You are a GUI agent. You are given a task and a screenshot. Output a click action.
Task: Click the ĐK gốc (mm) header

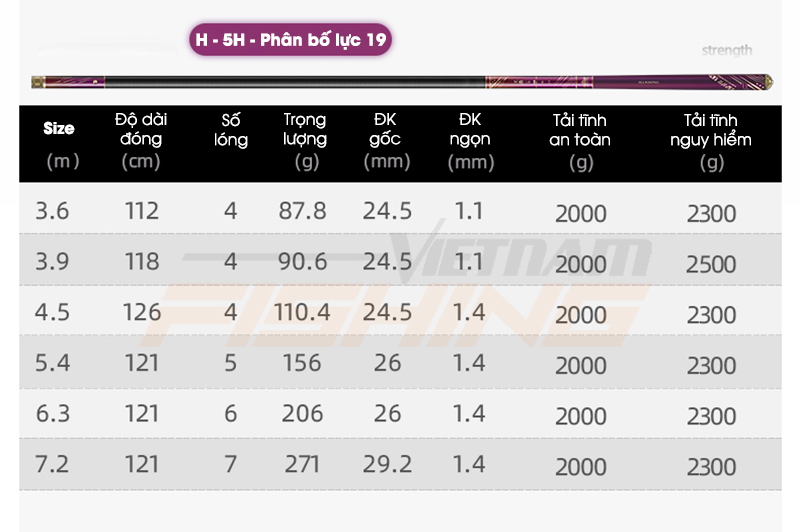pyautogui.click(x=386, y=140)
